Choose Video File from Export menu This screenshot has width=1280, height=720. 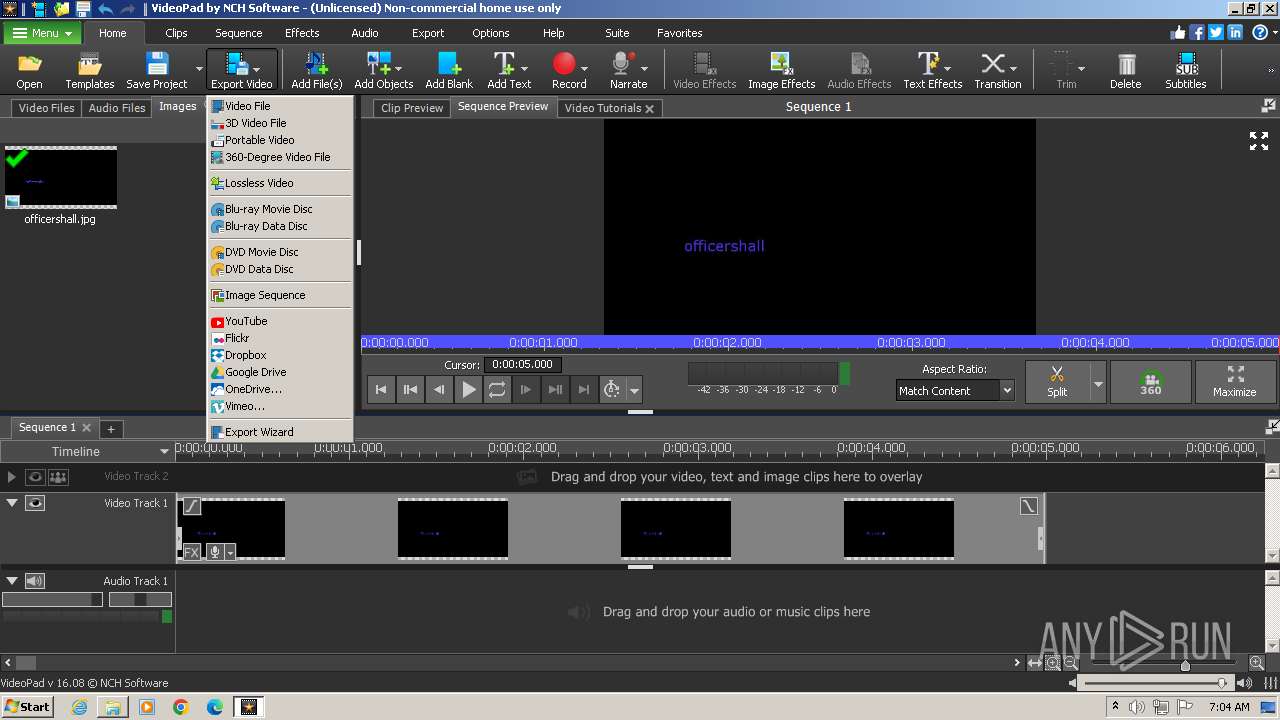click(x=280, y=106)
